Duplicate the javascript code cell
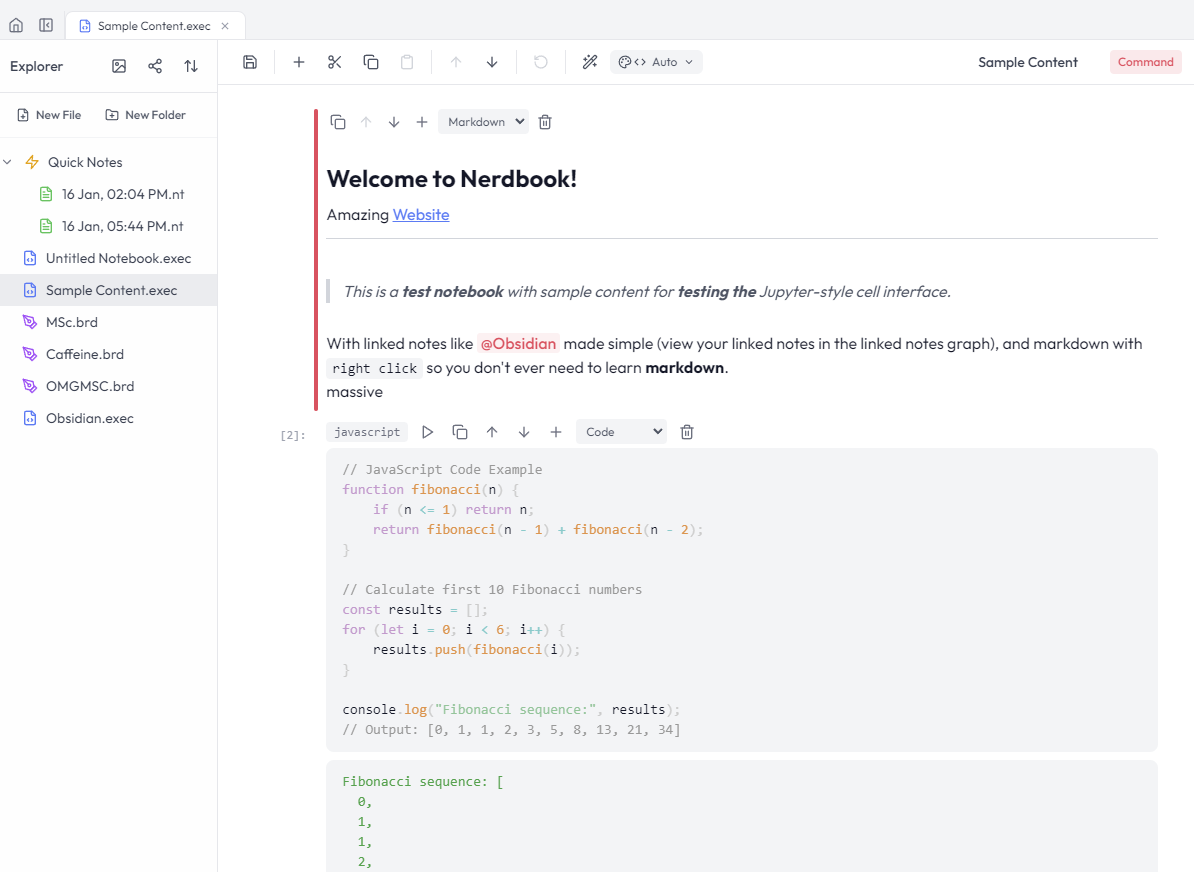 459,432
